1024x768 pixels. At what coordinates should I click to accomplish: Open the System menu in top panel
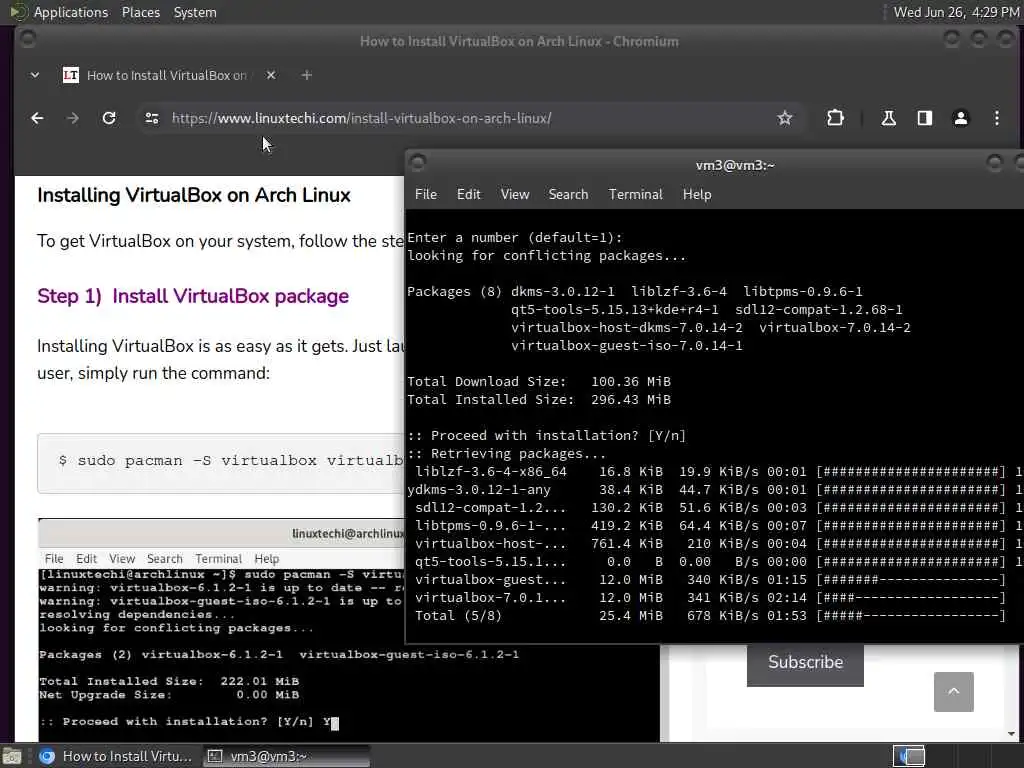(195, 12)
